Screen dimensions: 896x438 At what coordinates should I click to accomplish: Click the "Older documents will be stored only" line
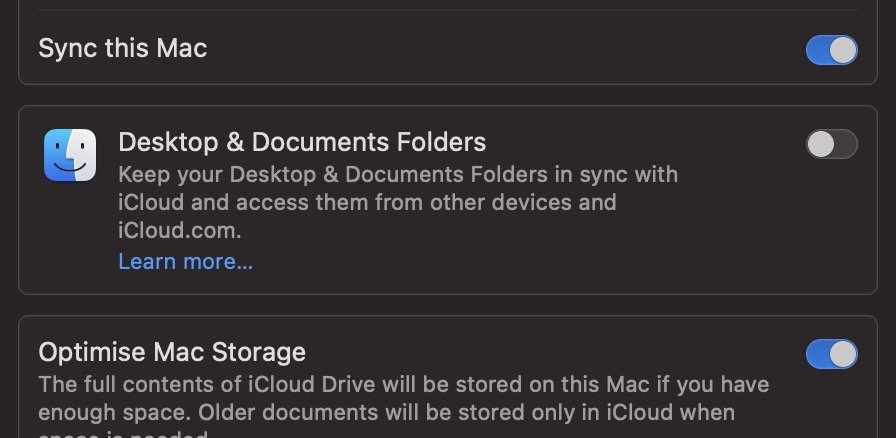[x=386, y=412]
